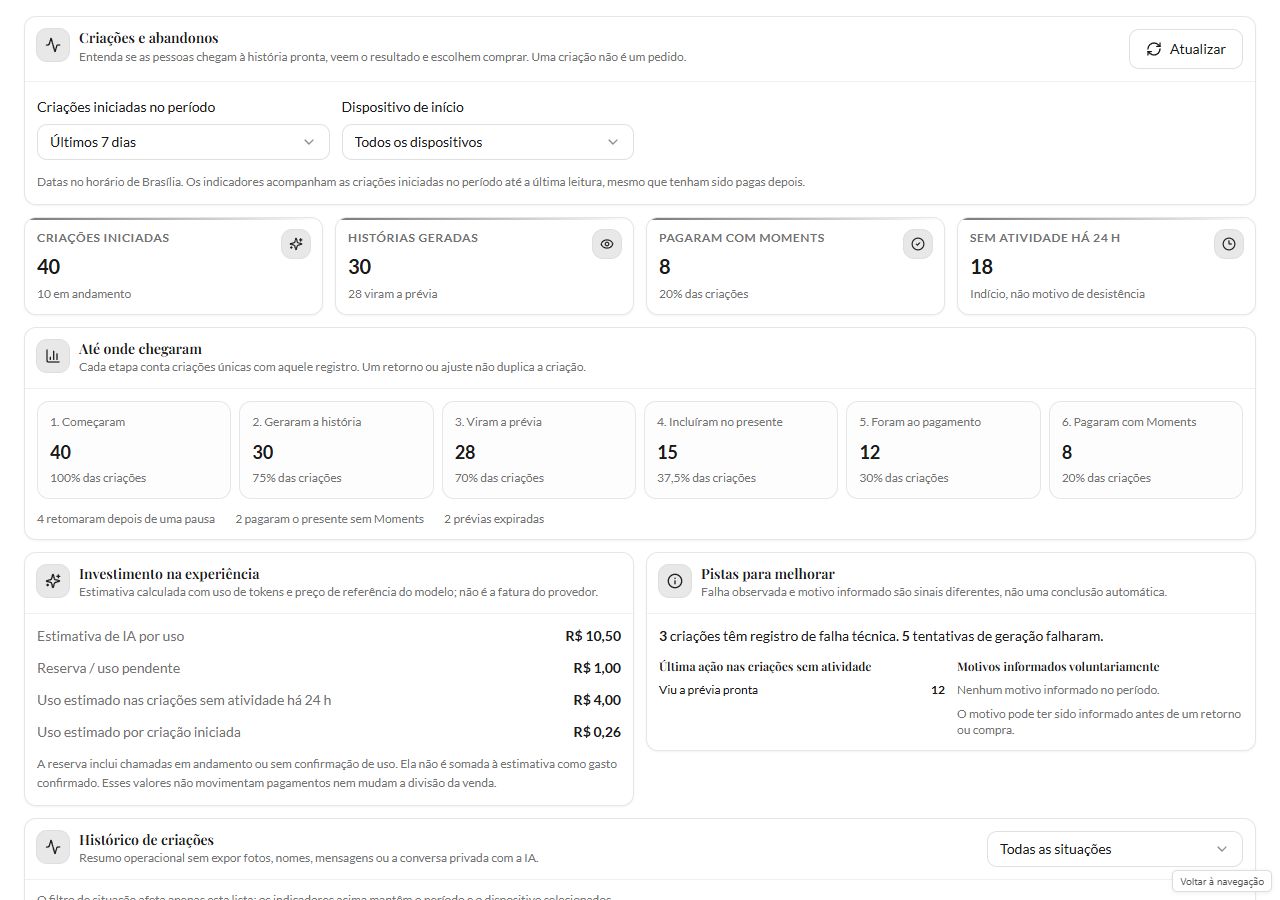The height and width of the screenshot is (900, 1280).
Task: Select the 6. Pagaram com Moments card
Action: tap(1146, 450)
